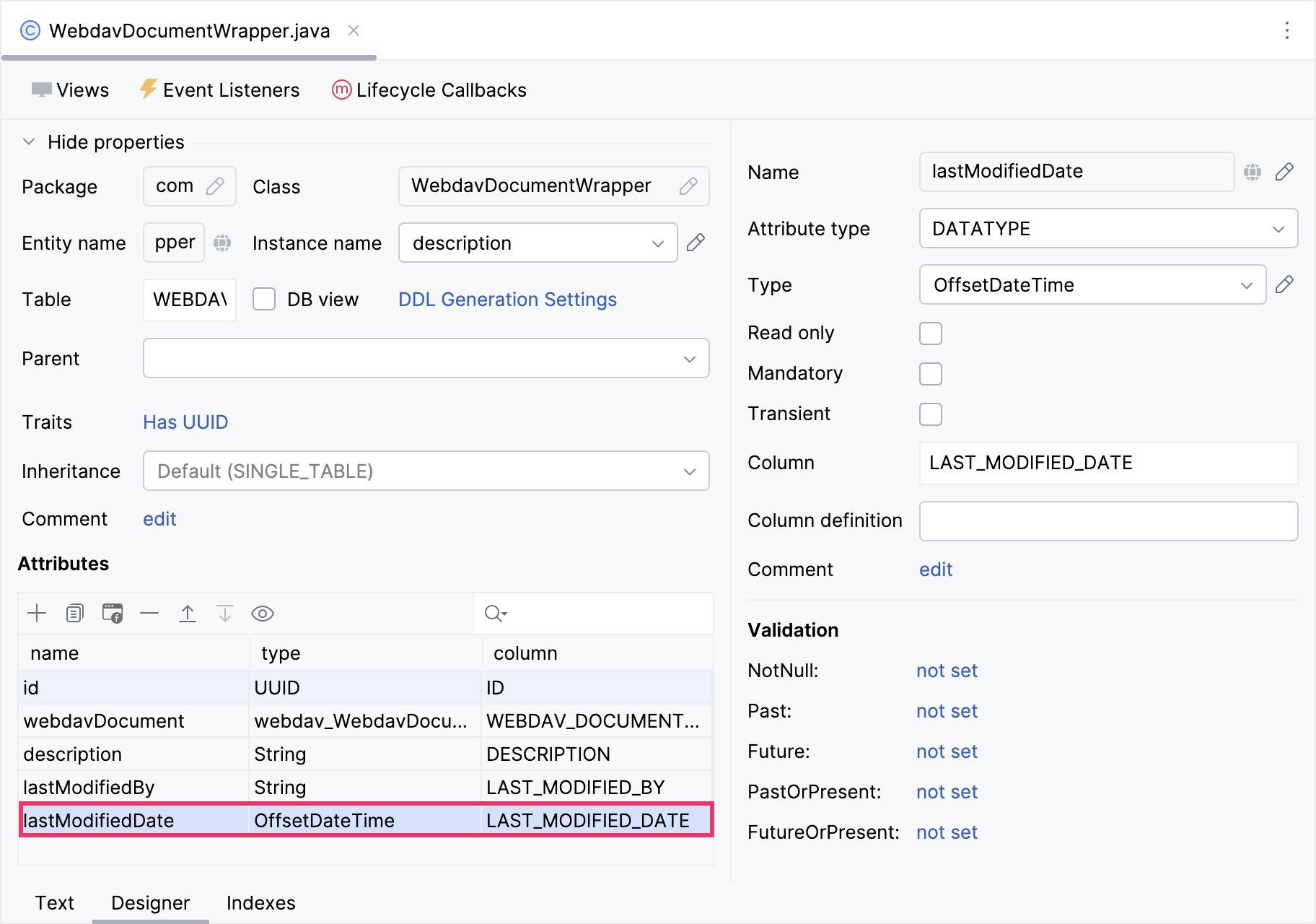
Task: Add a new attribute
Action: pos(36,613)
